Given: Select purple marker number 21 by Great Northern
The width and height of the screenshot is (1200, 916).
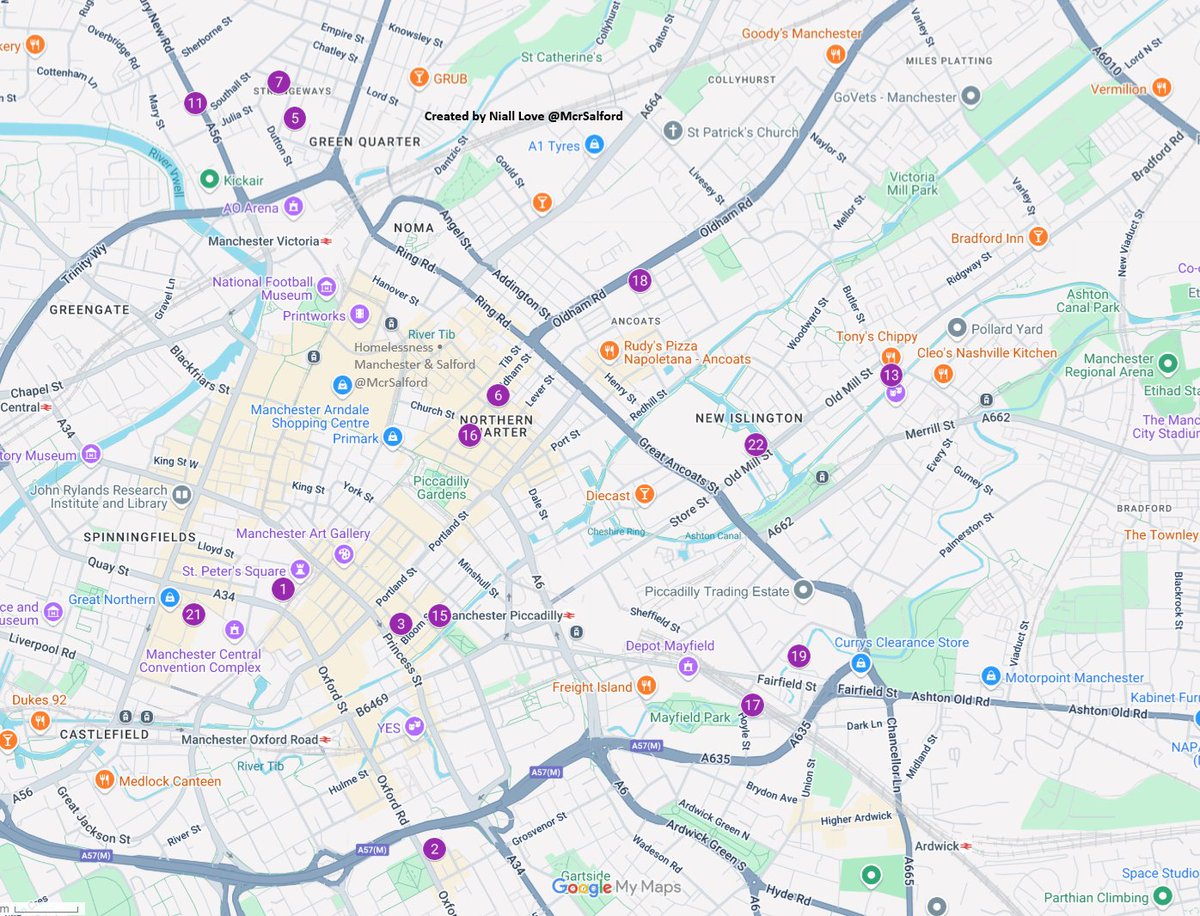Looking at the screenshot, I should coord(194,615).
